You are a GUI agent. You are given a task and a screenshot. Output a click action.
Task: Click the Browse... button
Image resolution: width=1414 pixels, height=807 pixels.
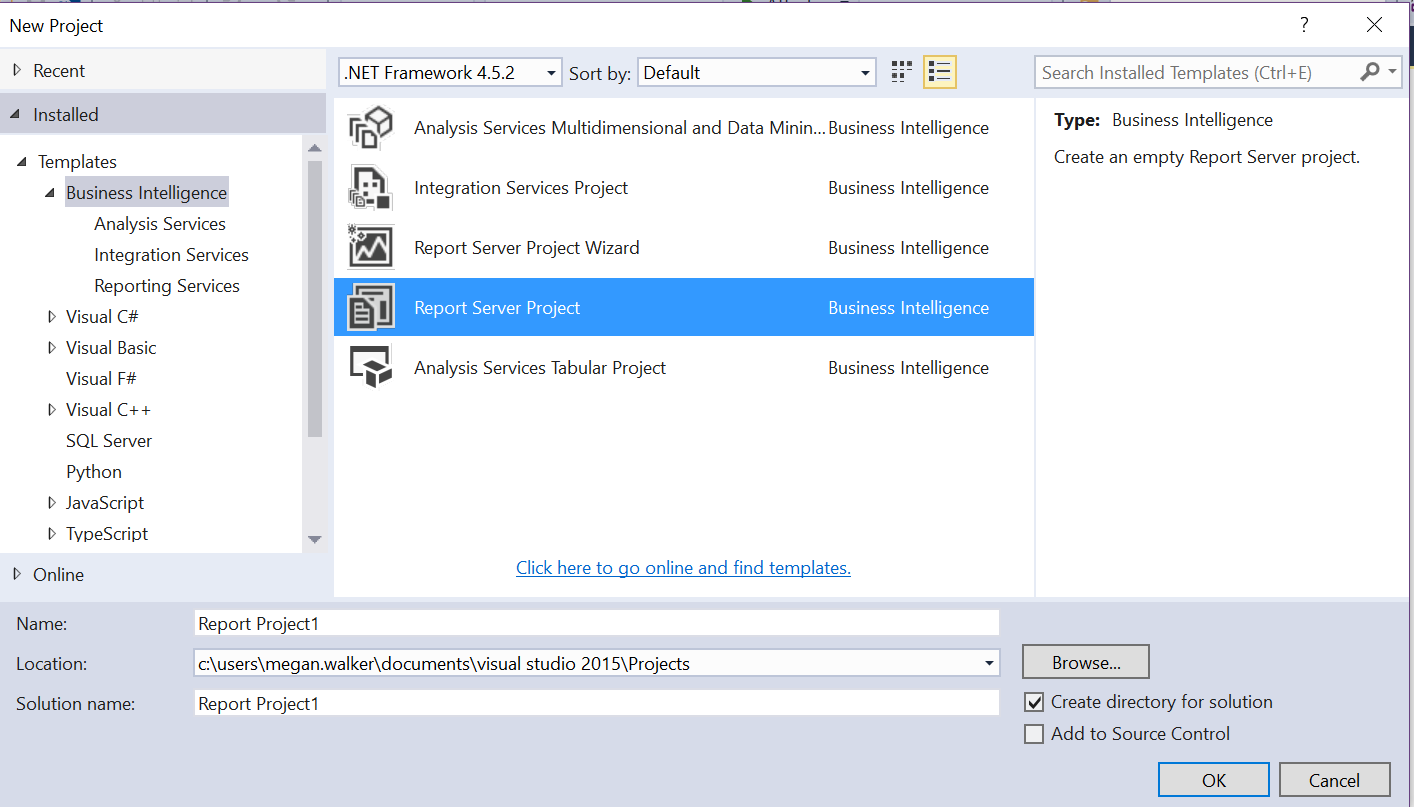click(1086, 662)
